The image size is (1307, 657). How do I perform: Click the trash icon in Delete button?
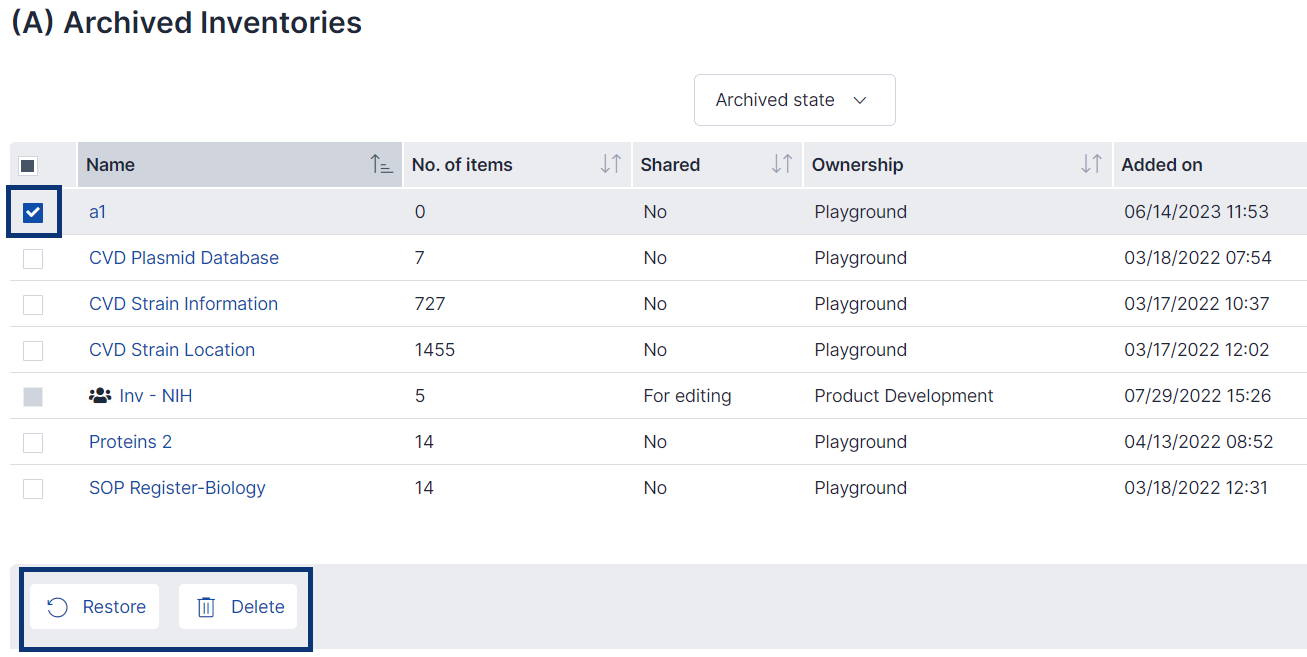[207, 606]
